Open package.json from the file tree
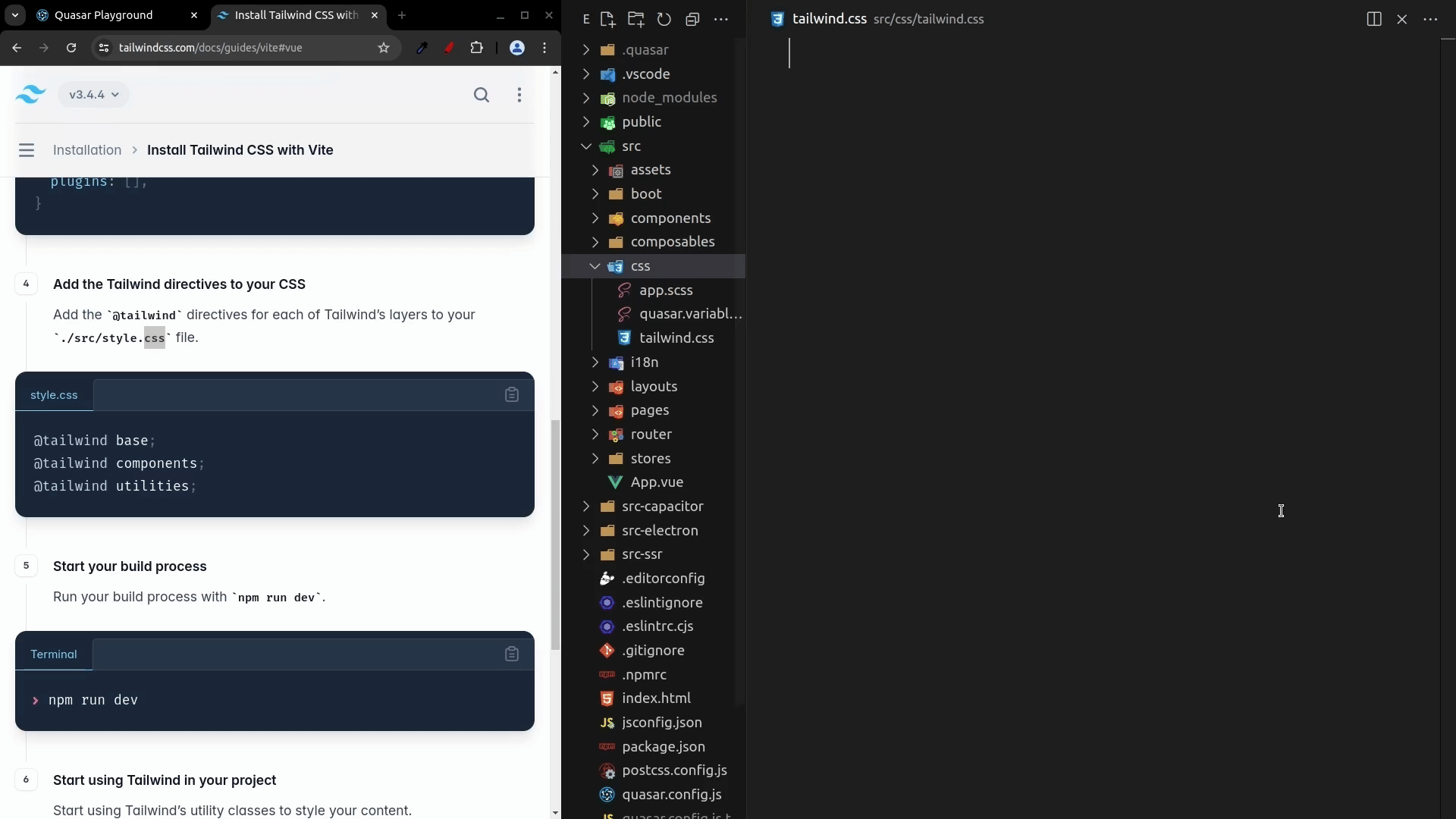 point(664,747)
